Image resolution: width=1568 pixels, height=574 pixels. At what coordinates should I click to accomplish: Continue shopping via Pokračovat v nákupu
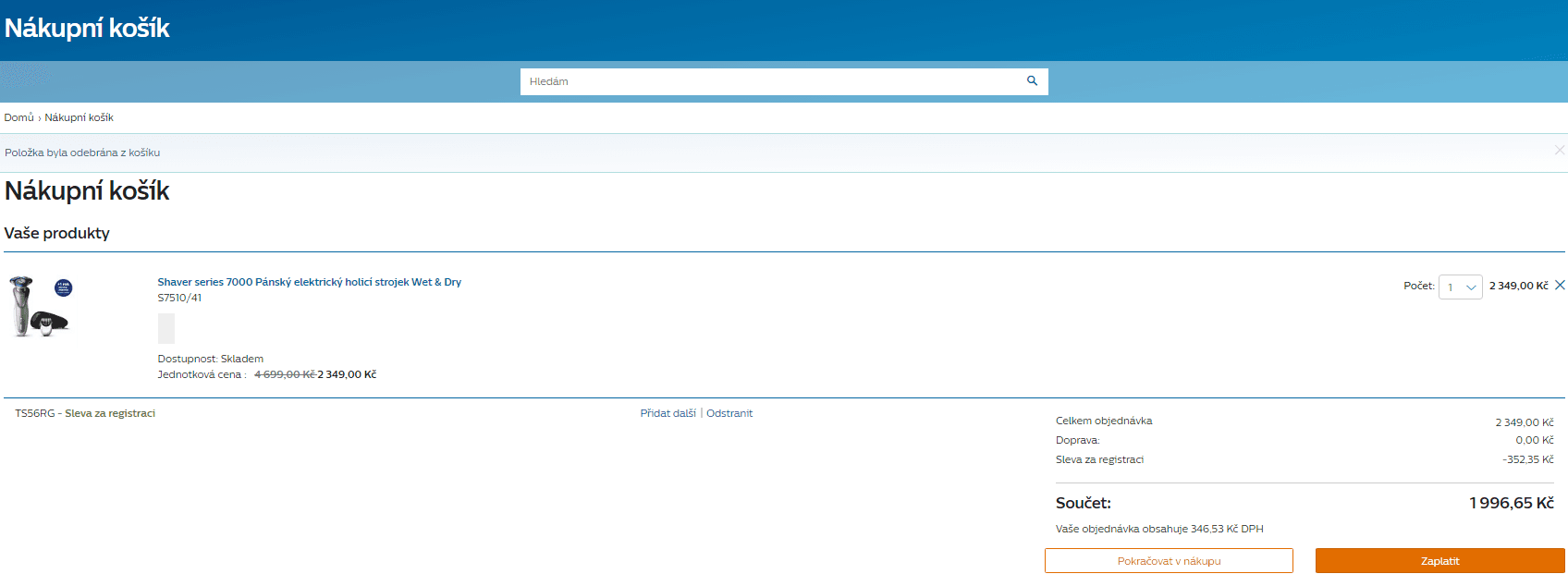pos(1169,561)
